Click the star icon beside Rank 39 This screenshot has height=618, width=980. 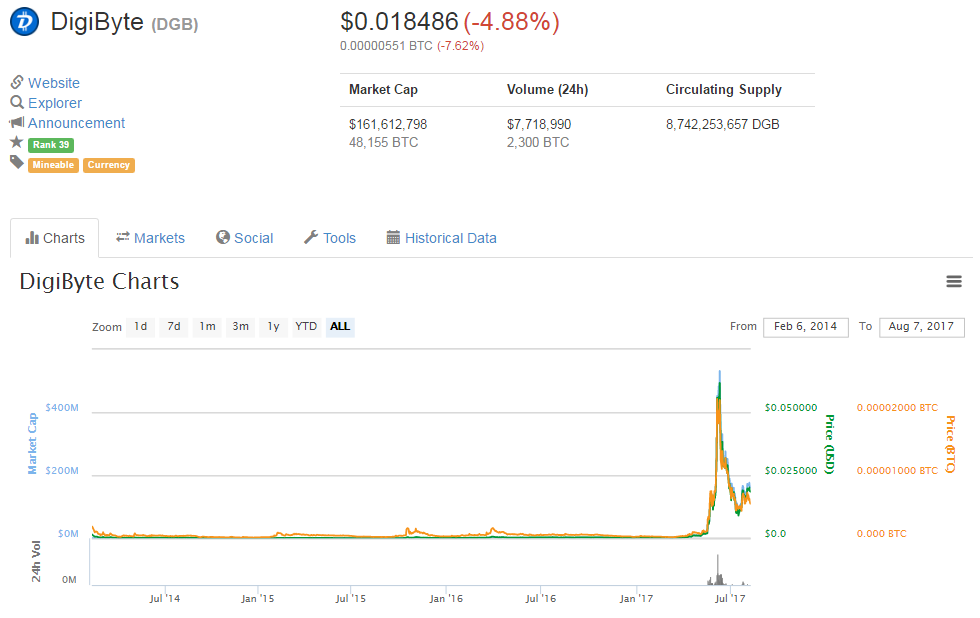click(17, 142)
